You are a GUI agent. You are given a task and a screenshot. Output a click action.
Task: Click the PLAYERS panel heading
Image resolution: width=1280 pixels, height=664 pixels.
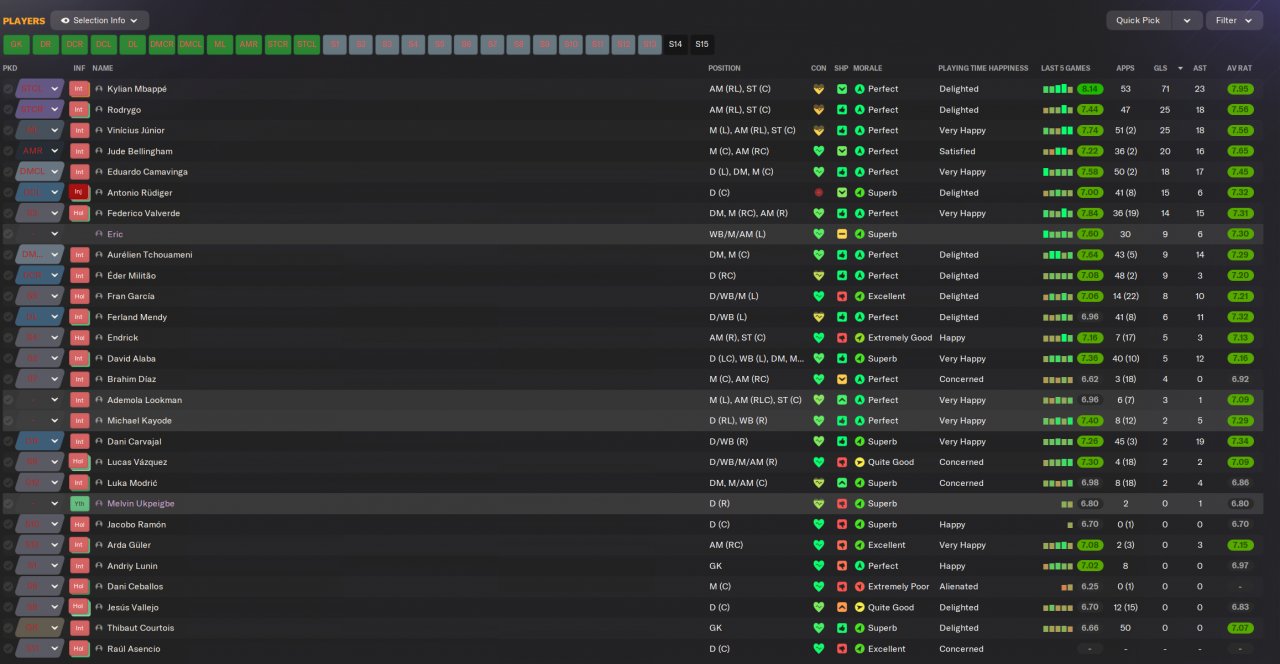pyautogui.click(x=24, y=20)
